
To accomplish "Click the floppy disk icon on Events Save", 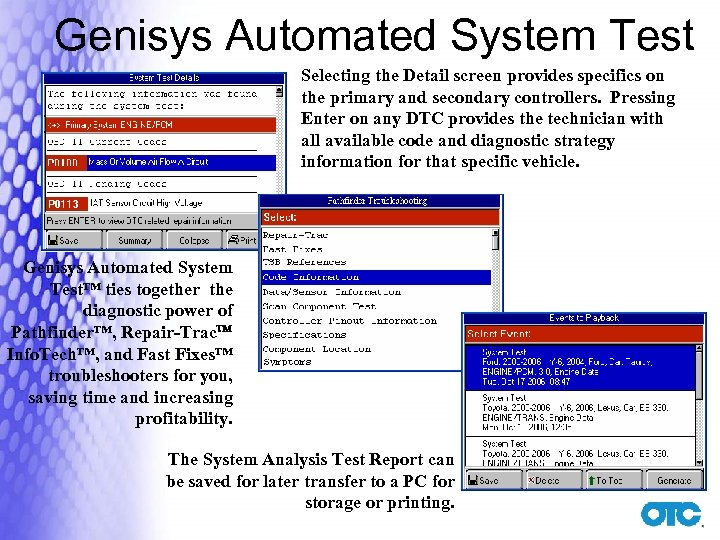I will pos(472,480).
